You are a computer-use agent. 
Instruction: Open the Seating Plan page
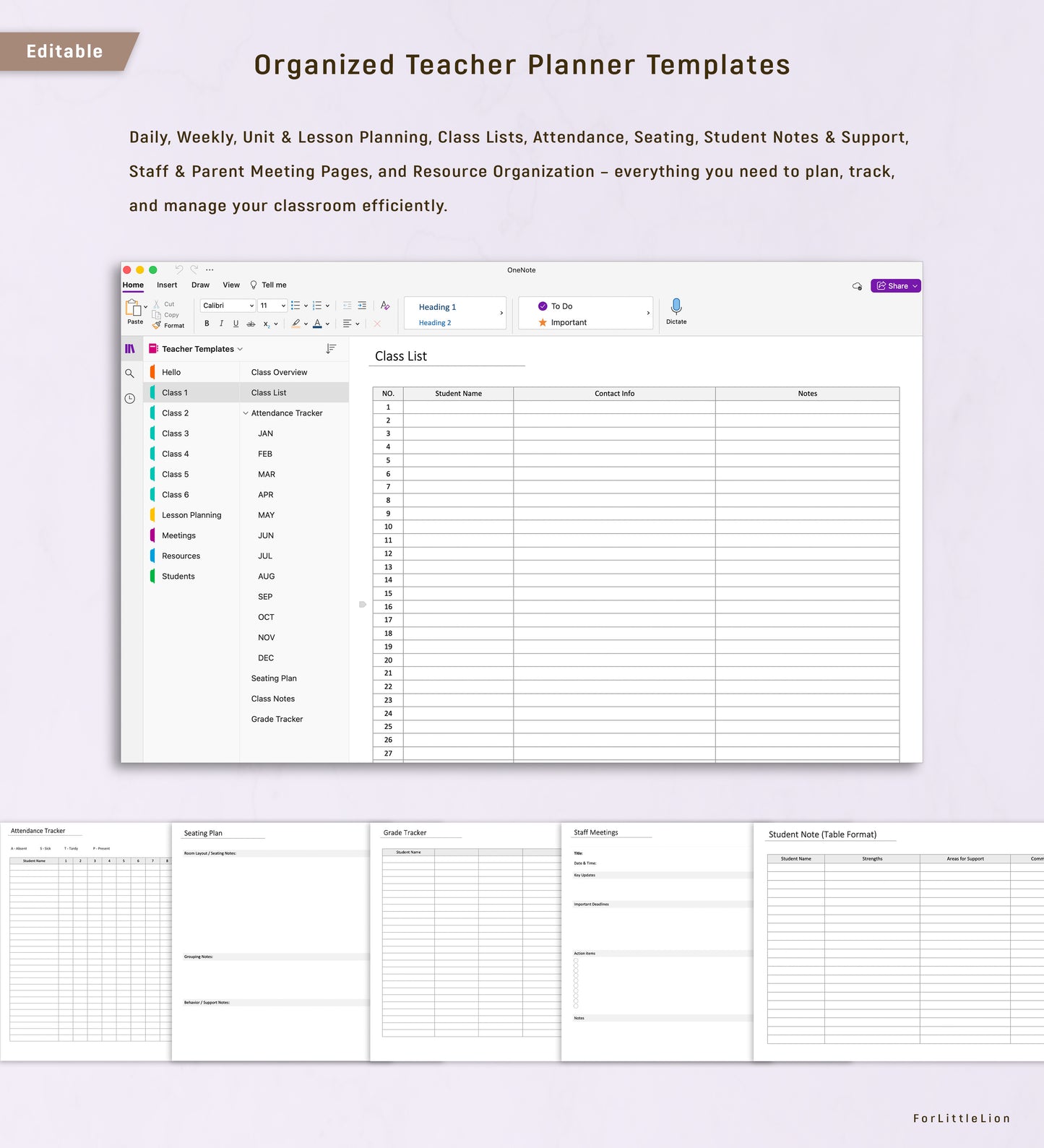pos(294,678)
